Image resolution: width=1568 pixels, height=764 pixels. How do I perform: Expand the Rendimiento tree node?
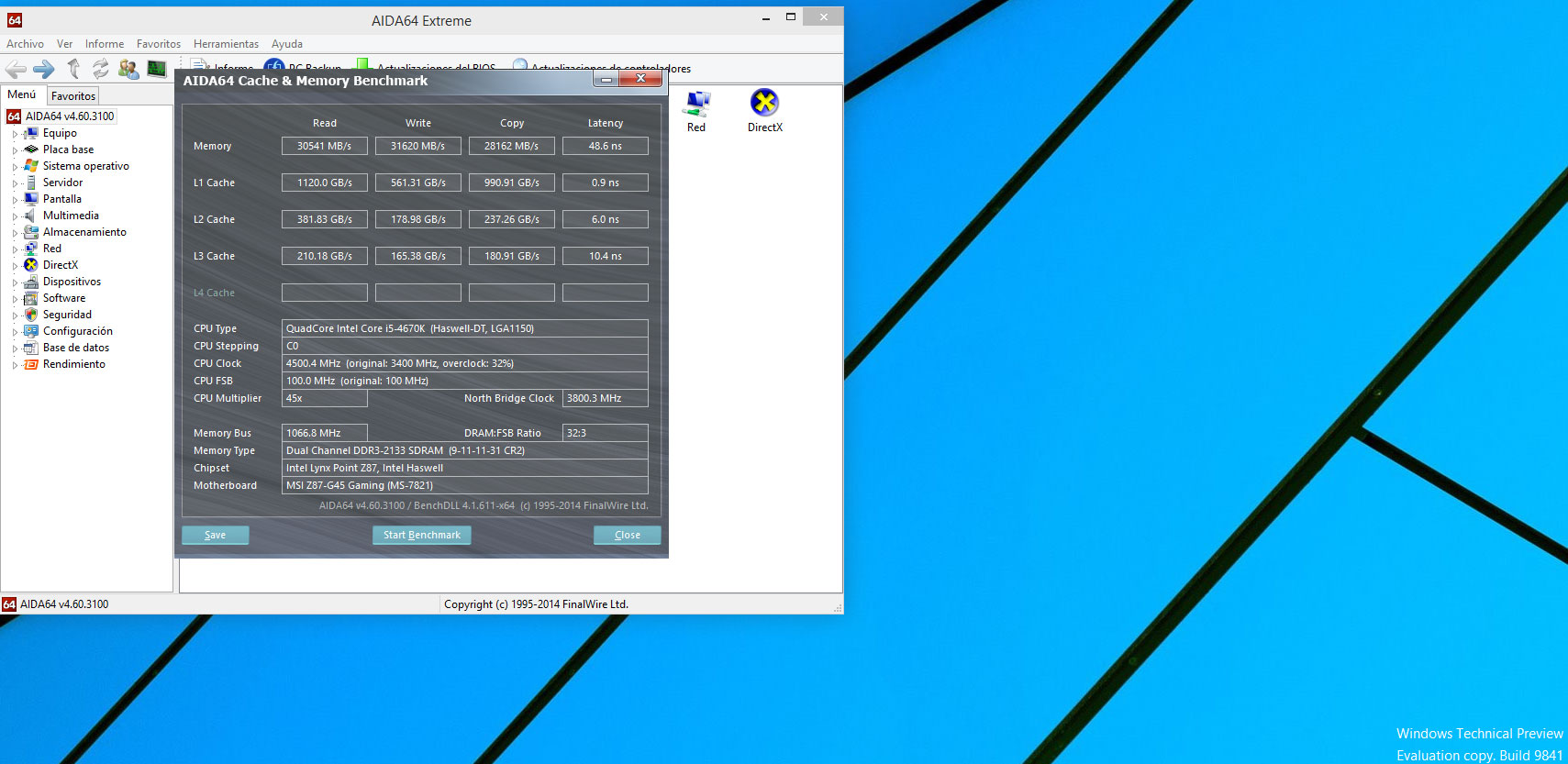click(15, 365)
